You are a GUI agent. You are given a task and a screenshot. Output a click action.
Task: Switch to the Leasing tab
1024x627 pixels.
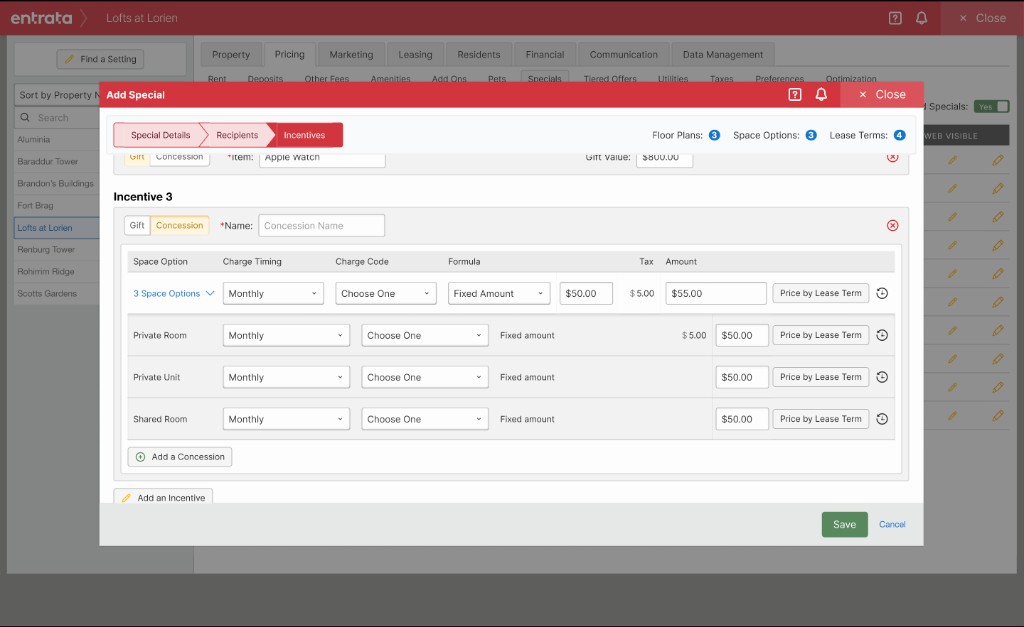pyautogui.click(x=415, y=55)
